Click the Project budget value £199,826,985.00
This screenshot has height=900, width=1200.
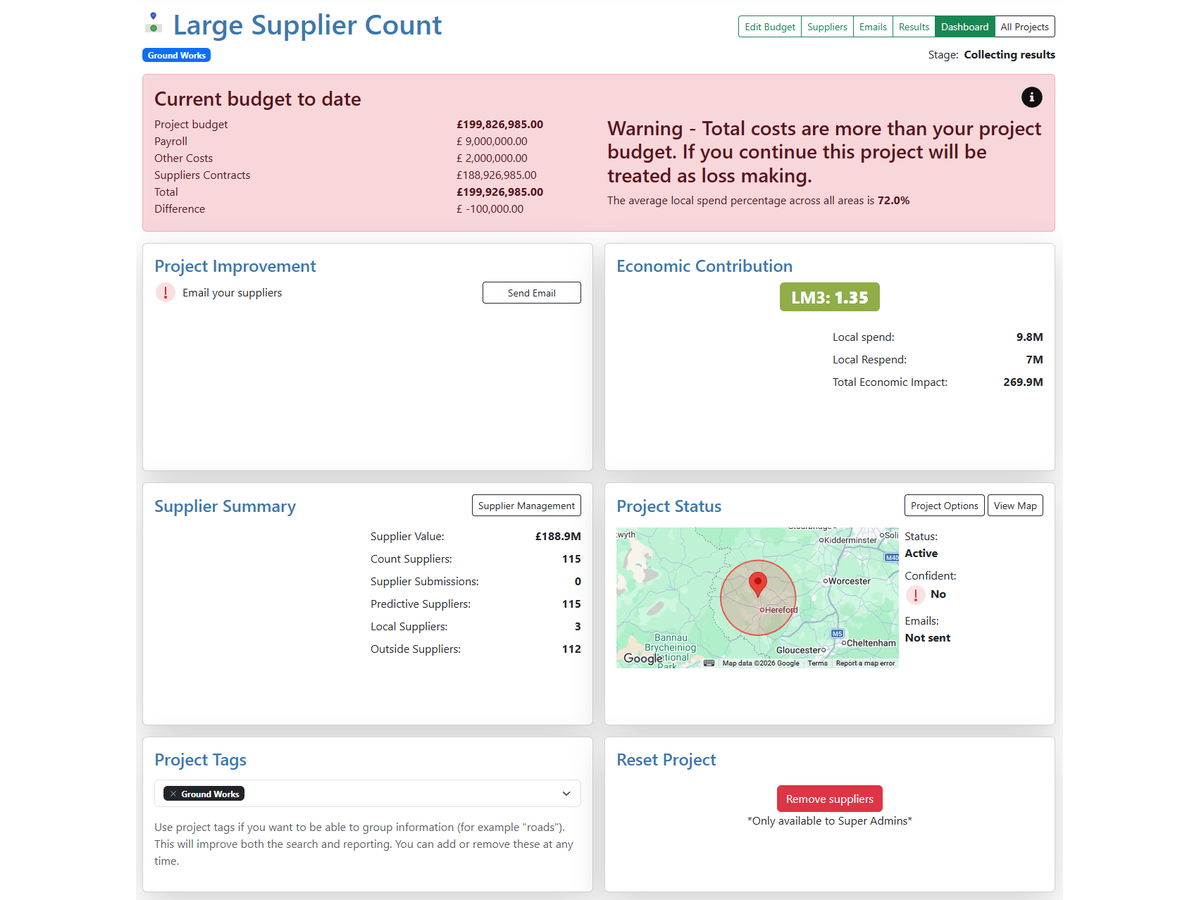pyautogui.click(x=500, y=125)
